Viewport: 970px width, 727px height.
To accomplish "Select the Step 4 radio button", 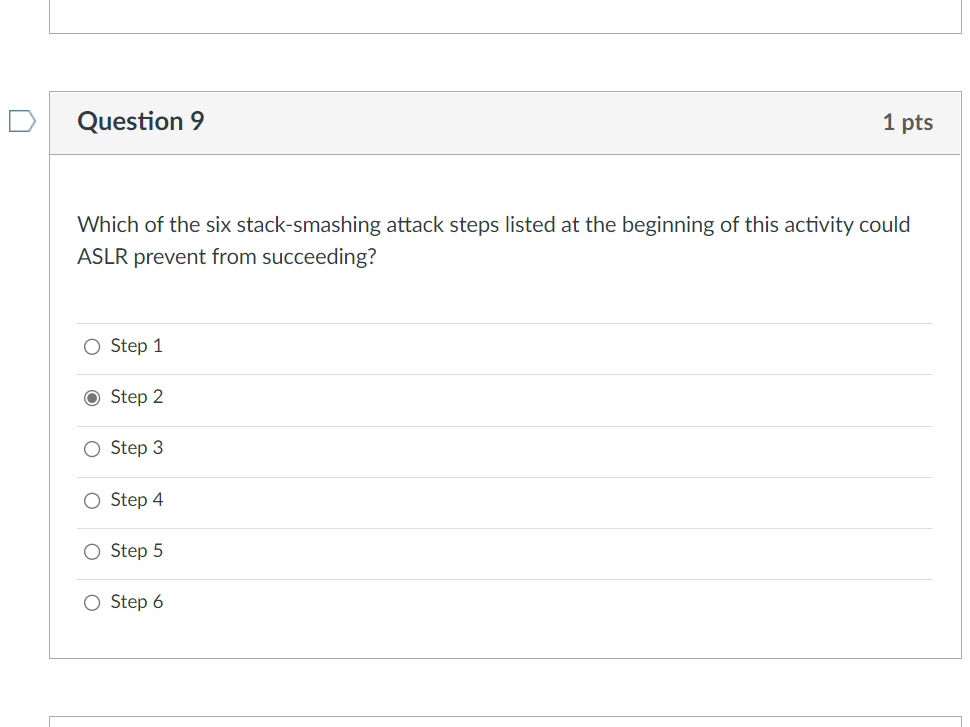I will tap(92, 500).
